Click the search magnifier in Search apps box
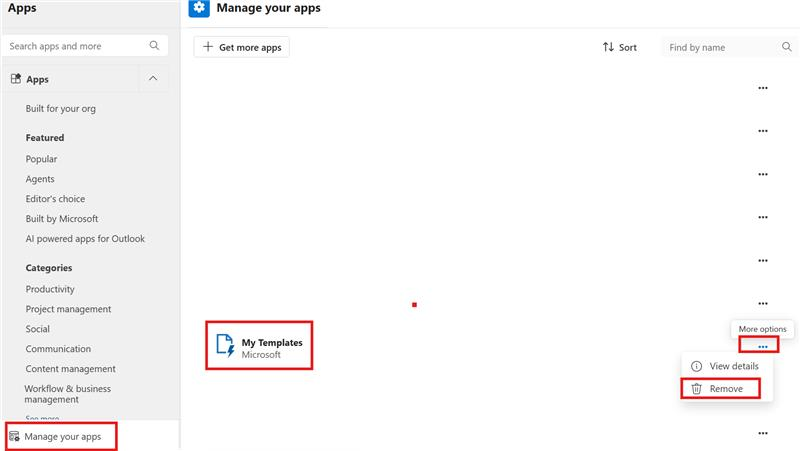This screenshot has width=800, height=451. tap(154, 45)
